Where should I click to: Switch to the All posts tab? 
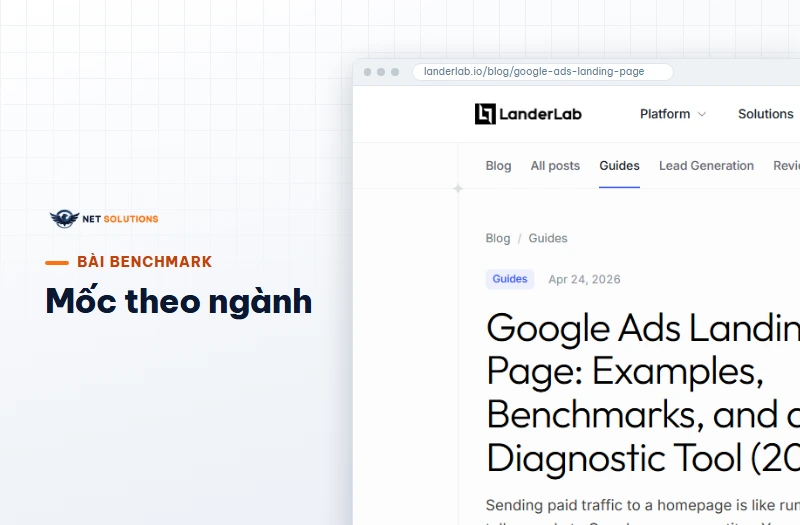(555, 166)
